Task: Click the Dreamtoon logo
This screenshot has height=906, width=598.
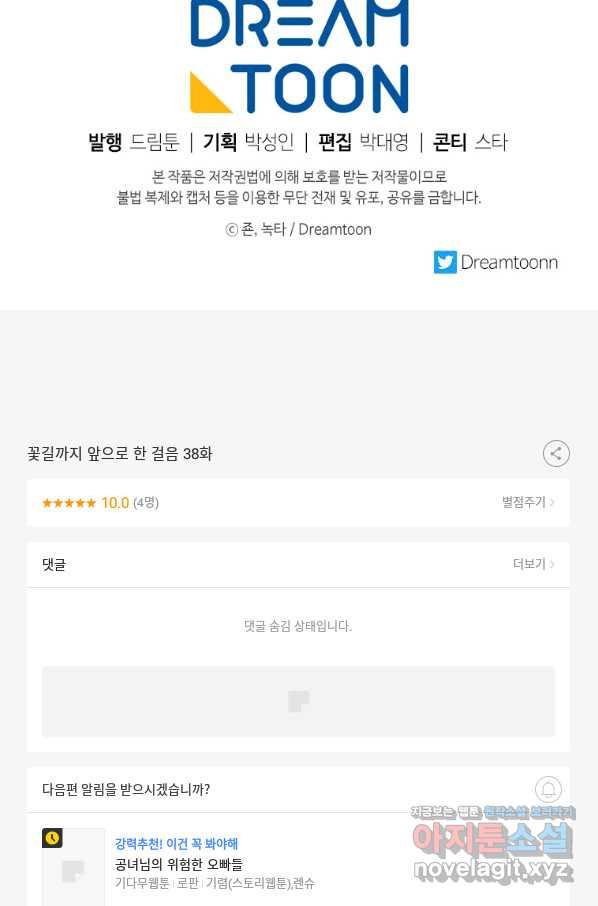Action: pyautogui.click(x=299, y=57)
